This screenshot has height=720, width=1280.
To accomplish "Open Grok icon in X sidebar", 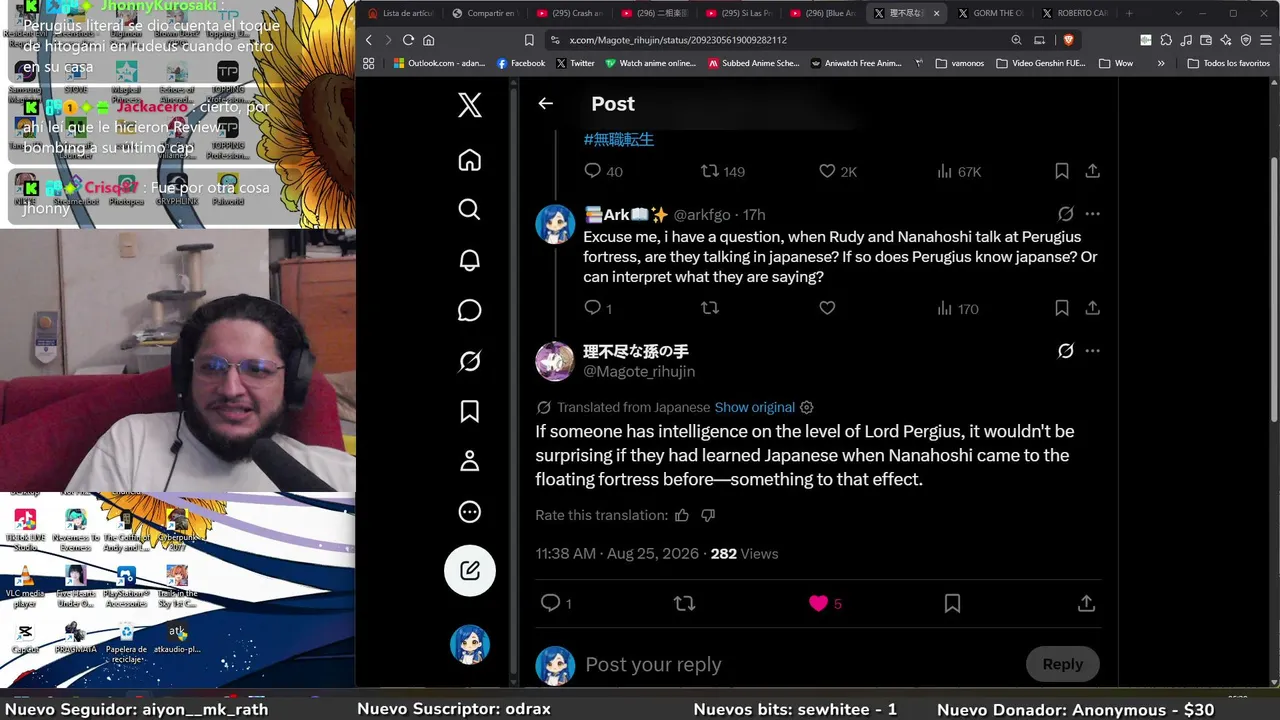I will [x=469, y=361].
